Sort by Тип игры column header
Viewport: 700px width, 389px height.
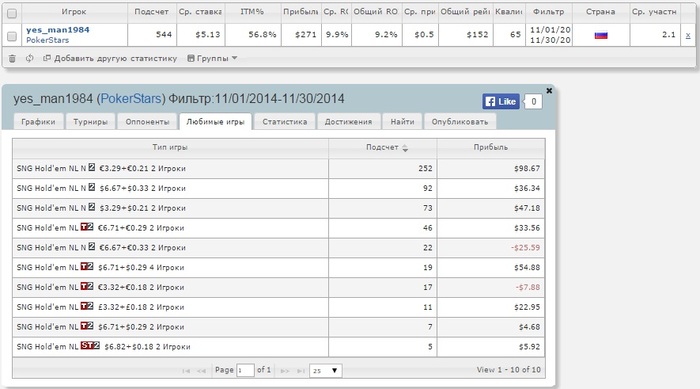click(170, 147)
